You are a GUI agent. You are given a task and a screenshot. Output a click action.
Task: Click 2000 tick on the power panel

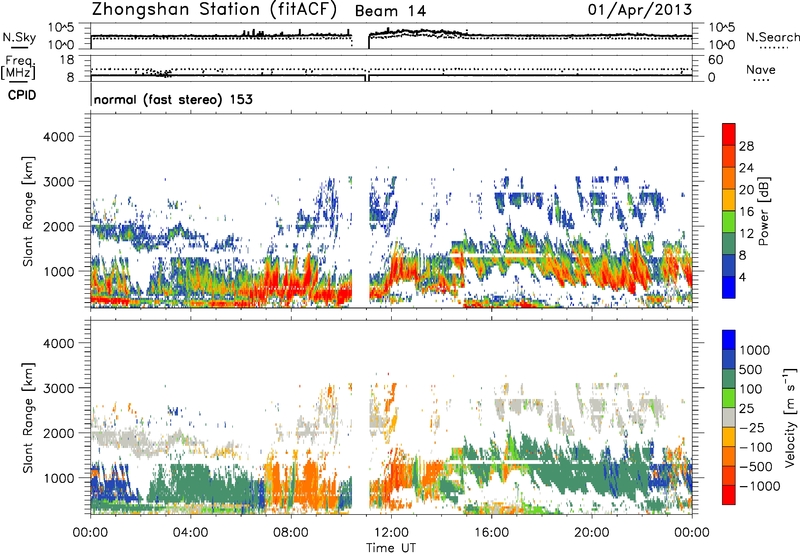click(58, 226)
